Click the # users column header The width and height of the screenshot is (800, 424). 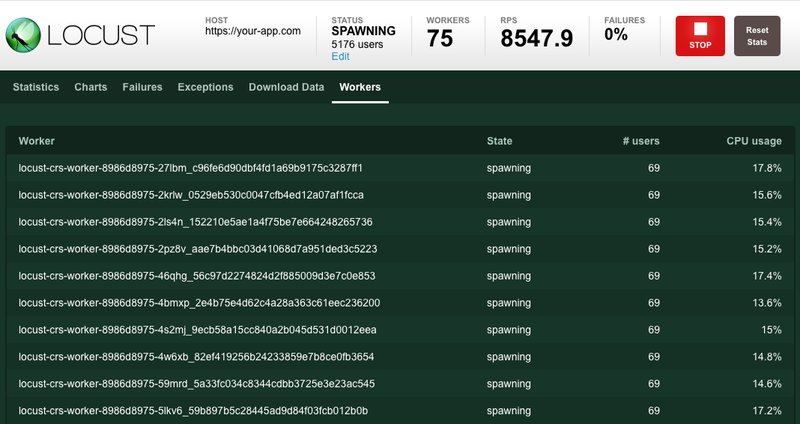[x=640, y=141]
